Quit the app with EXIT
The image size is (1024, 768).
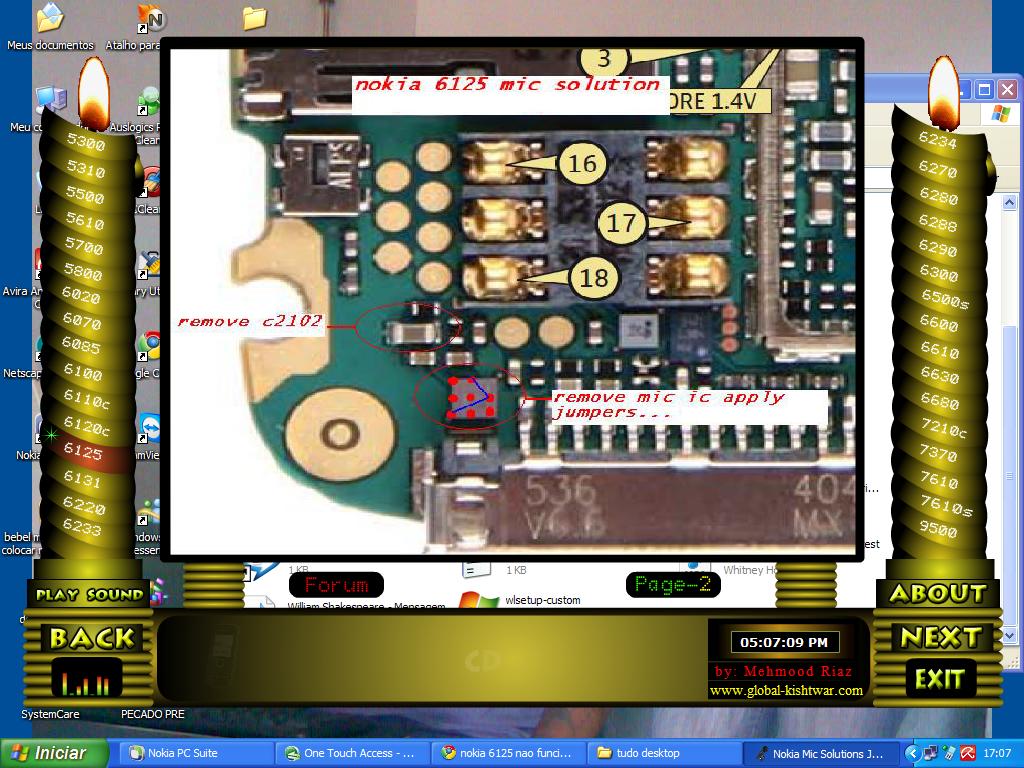point(939,679)
